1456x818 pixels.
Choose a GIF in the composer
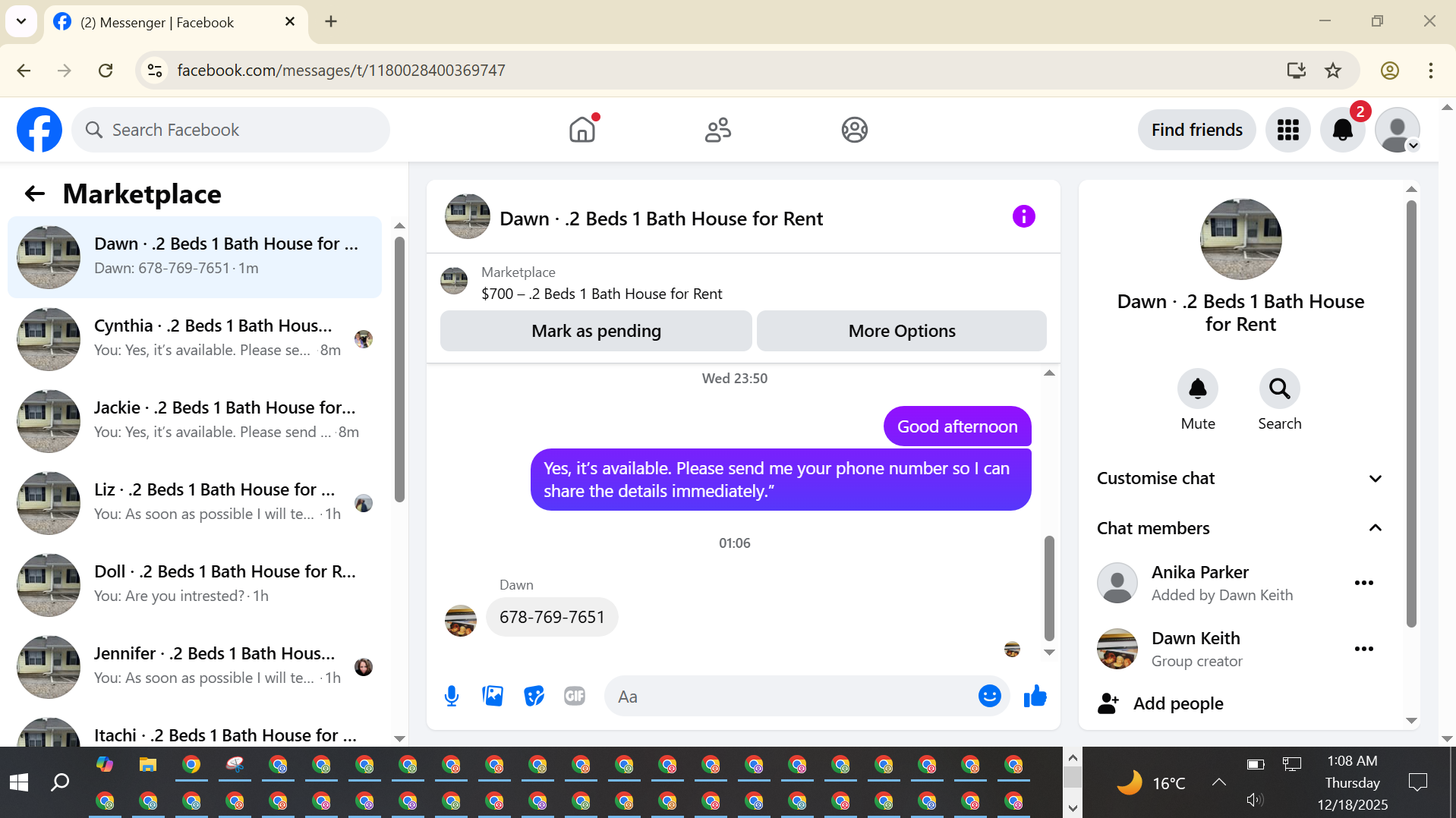[575, 696]
